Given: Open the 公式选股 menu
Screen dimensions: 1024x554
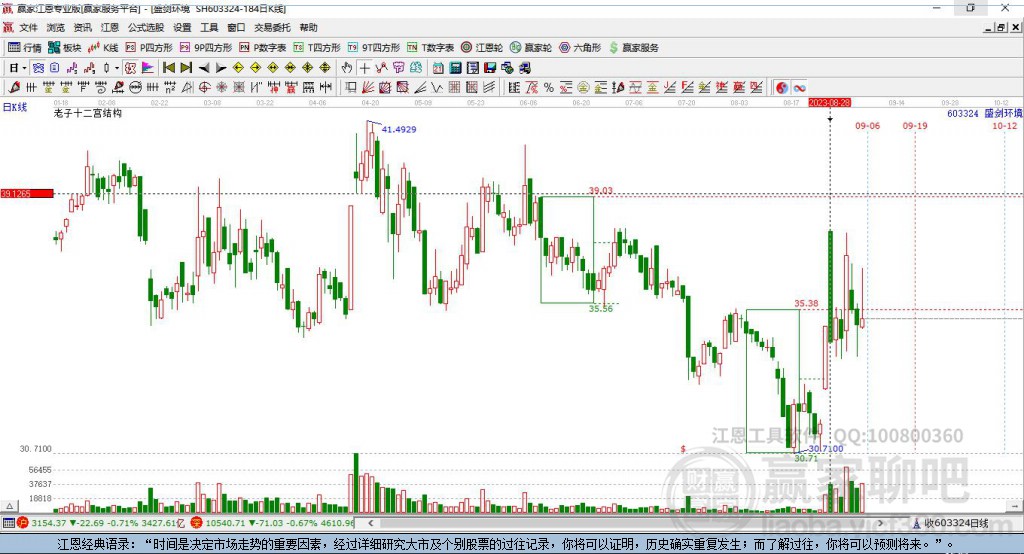Looking at the screenshot, I should (146, 27).
